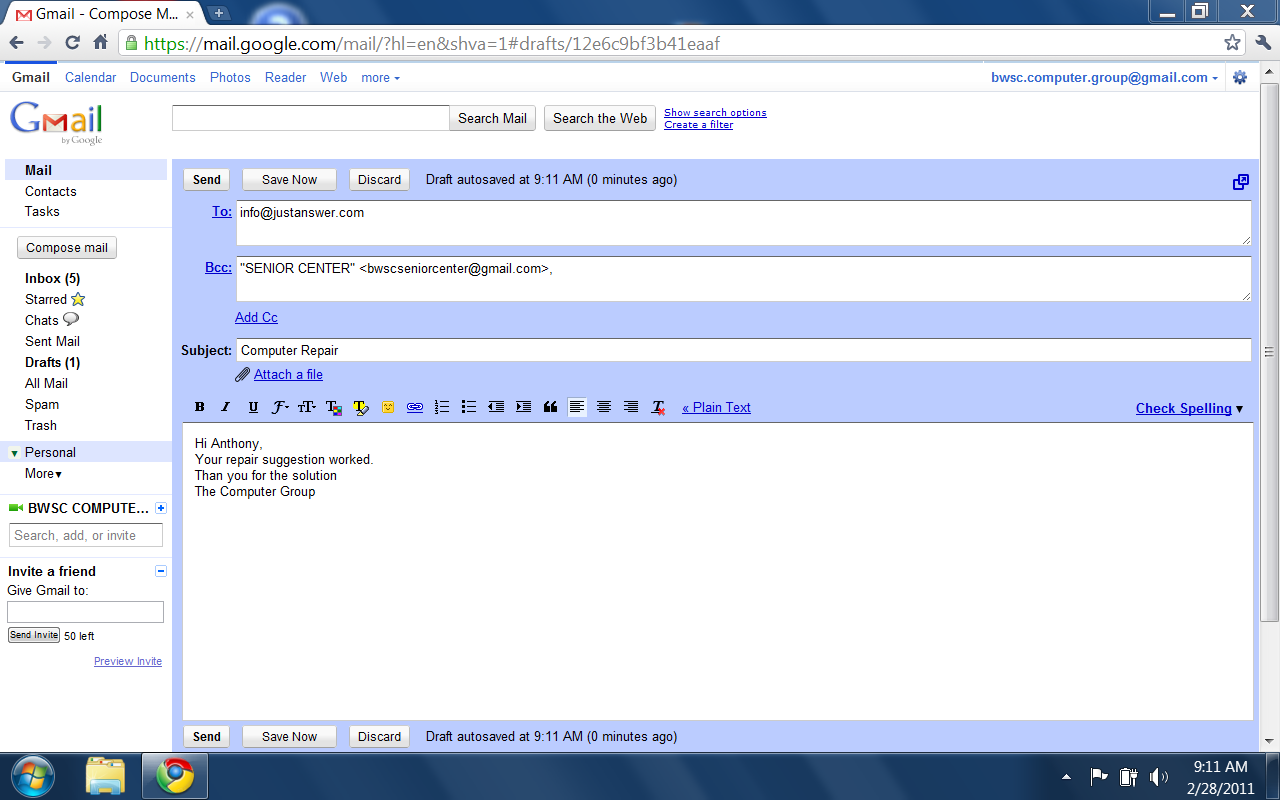Click the Search the Web button
This screenshot has height=800, width=1280.
coord(600,118)
